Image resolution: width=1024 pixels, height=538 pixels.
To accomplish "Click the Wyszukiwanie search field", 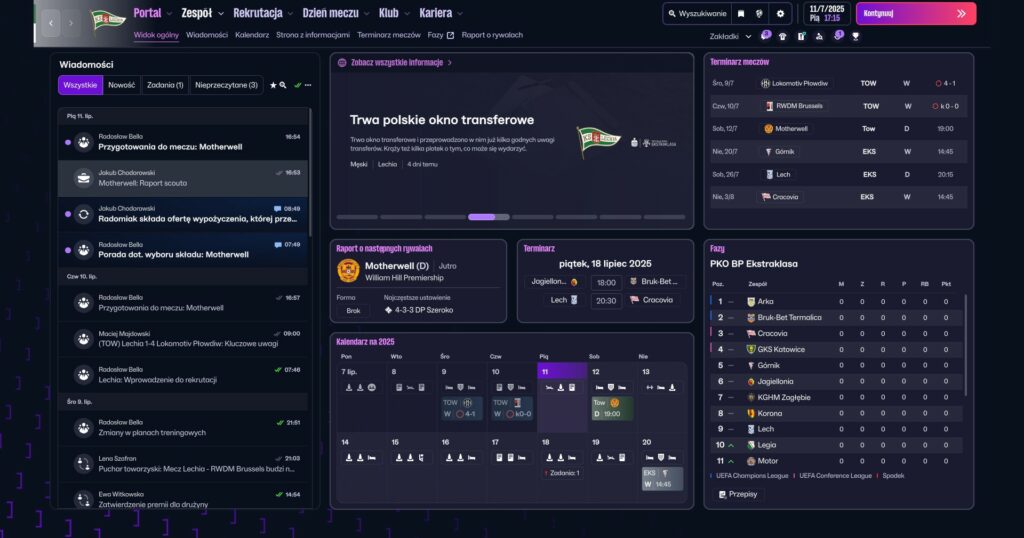I will click(x=698, y=14).
